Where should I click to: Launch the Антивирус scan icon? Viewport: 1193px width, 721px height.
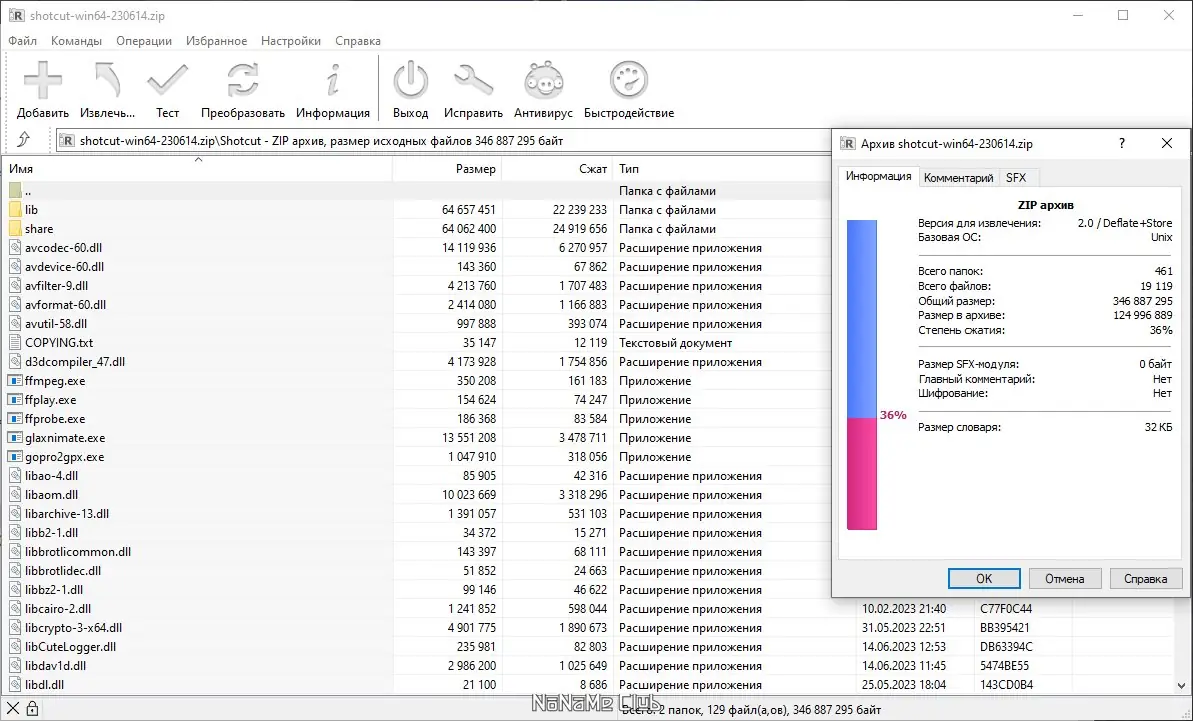click(543, 81)
